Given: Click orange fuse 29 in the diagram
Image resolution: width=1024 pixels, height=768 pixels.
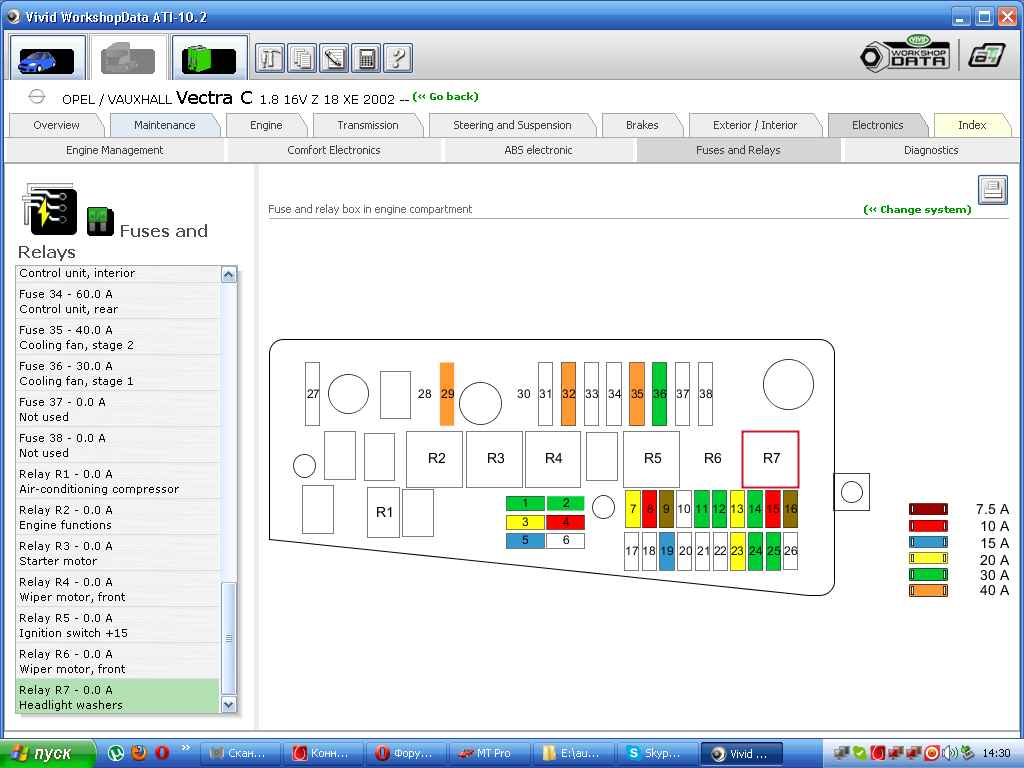Looking at the screenshot, I should click(x=447, y=394).
